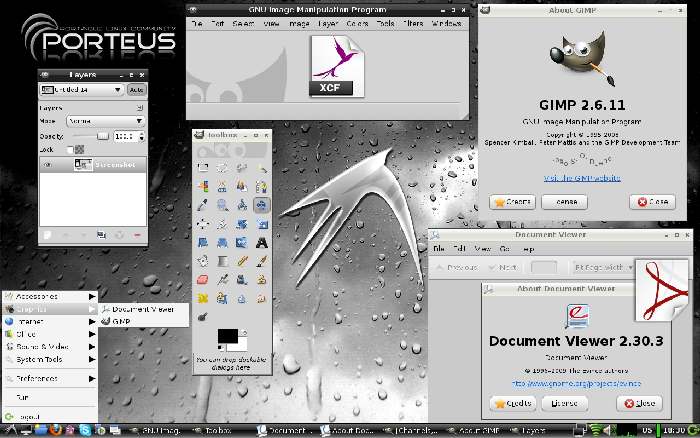Open the image selector dropdown in Layers

pyautogui.click(x=81, y=89)
